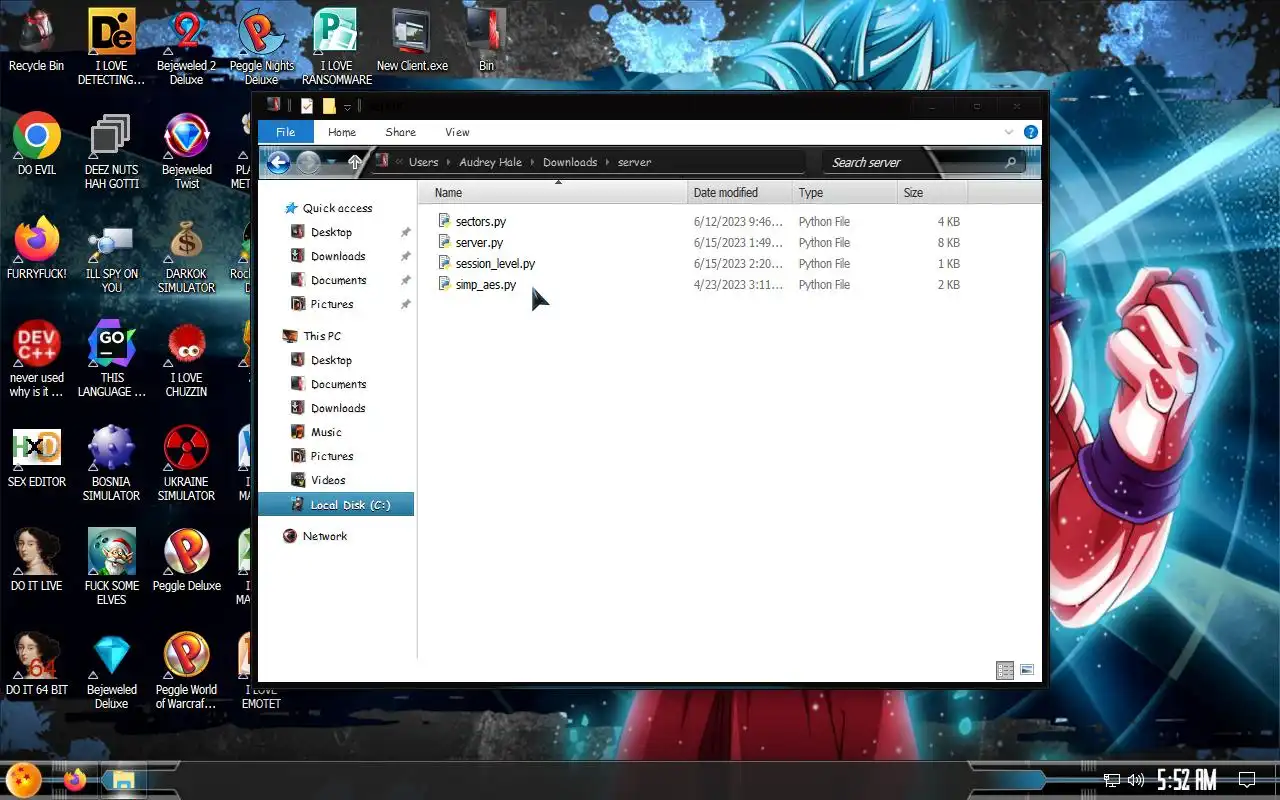Select the Bejeweled Twist desktop shortcut
Screen dimensions: 1280x800
tap(187, 150)
